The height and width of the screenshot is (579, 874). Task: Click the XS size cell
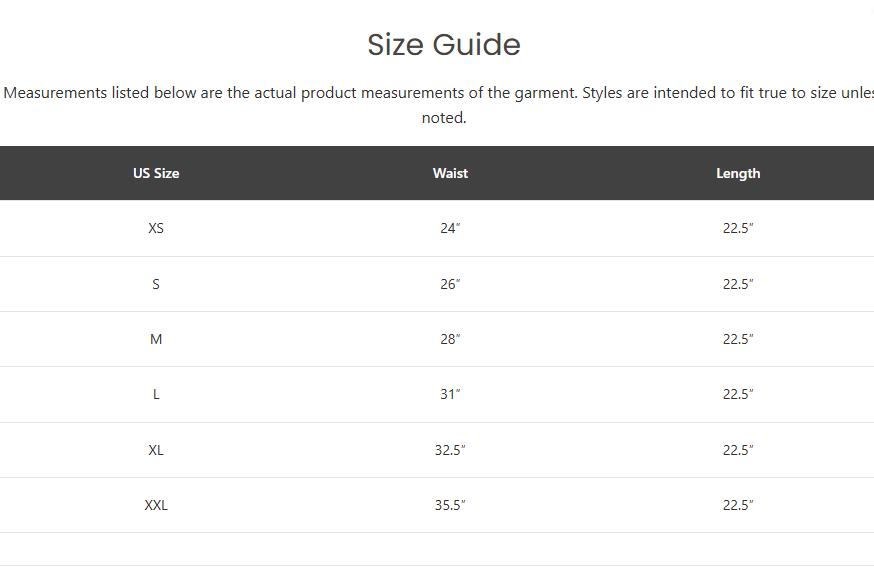156,228
